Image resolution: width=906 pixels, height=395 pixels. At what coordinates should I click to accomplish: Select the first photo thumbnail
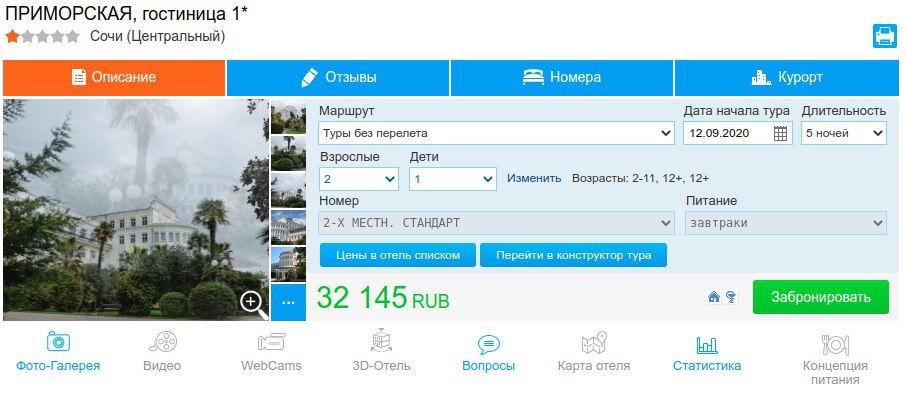[x=288, y=117]
